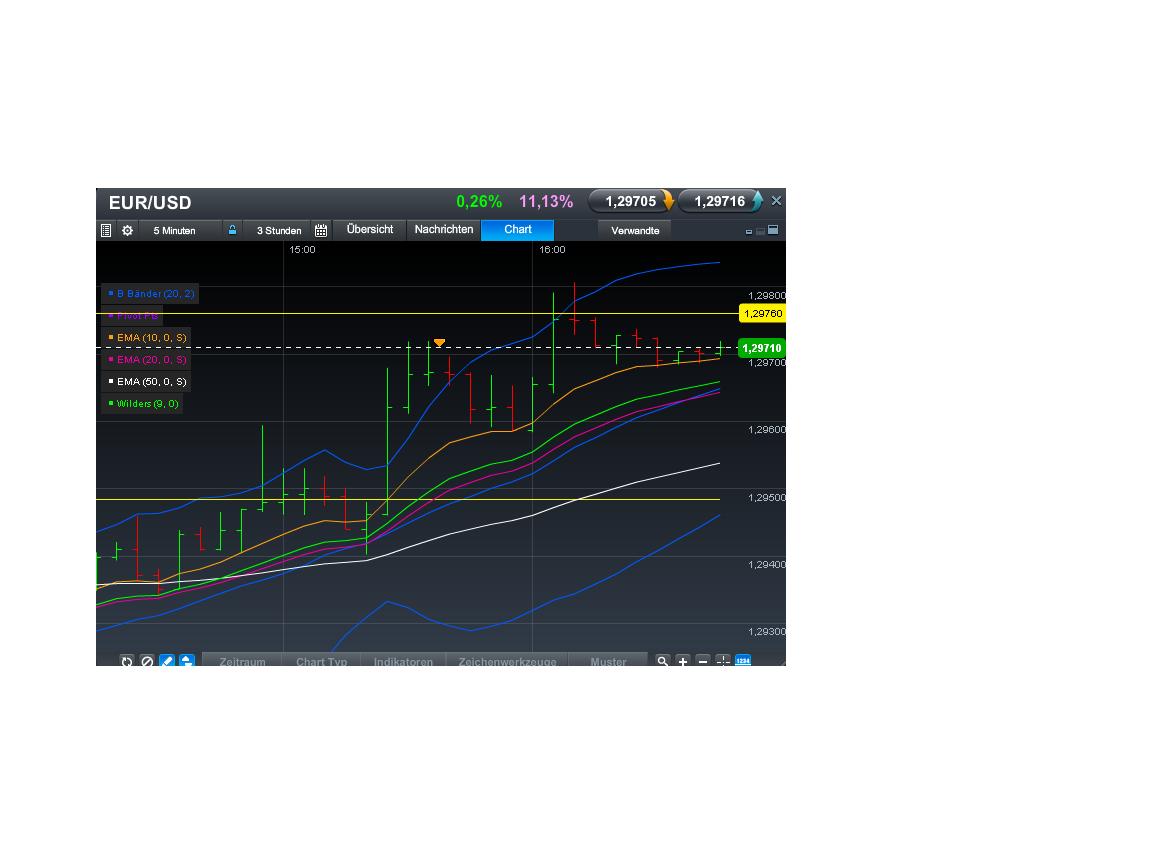The height and width of the screenshot is (864, 1152).
Task: Set the medium panel size icon
Action: coord(760,231)
